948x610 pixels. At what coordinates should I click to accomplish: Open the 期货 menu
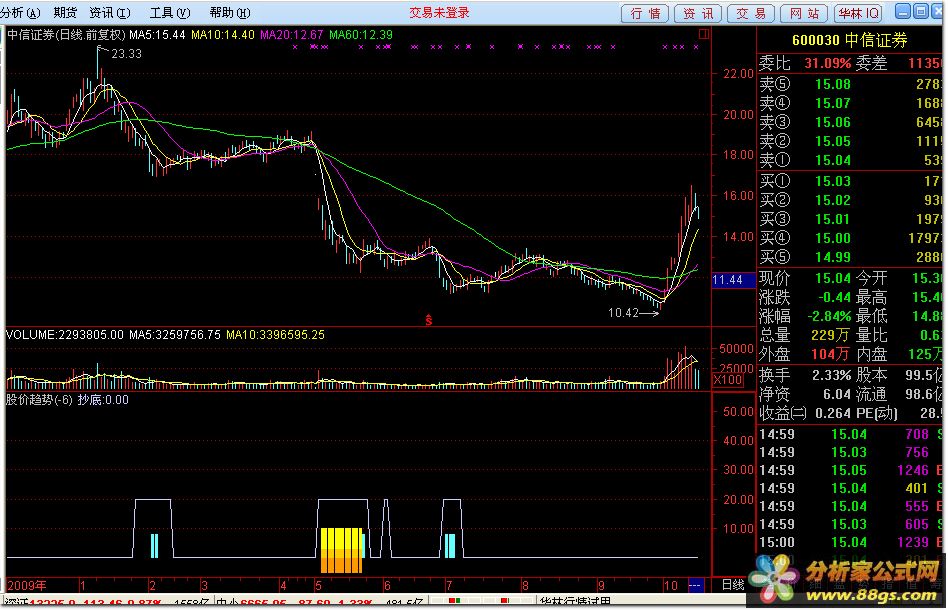point(65,13)
